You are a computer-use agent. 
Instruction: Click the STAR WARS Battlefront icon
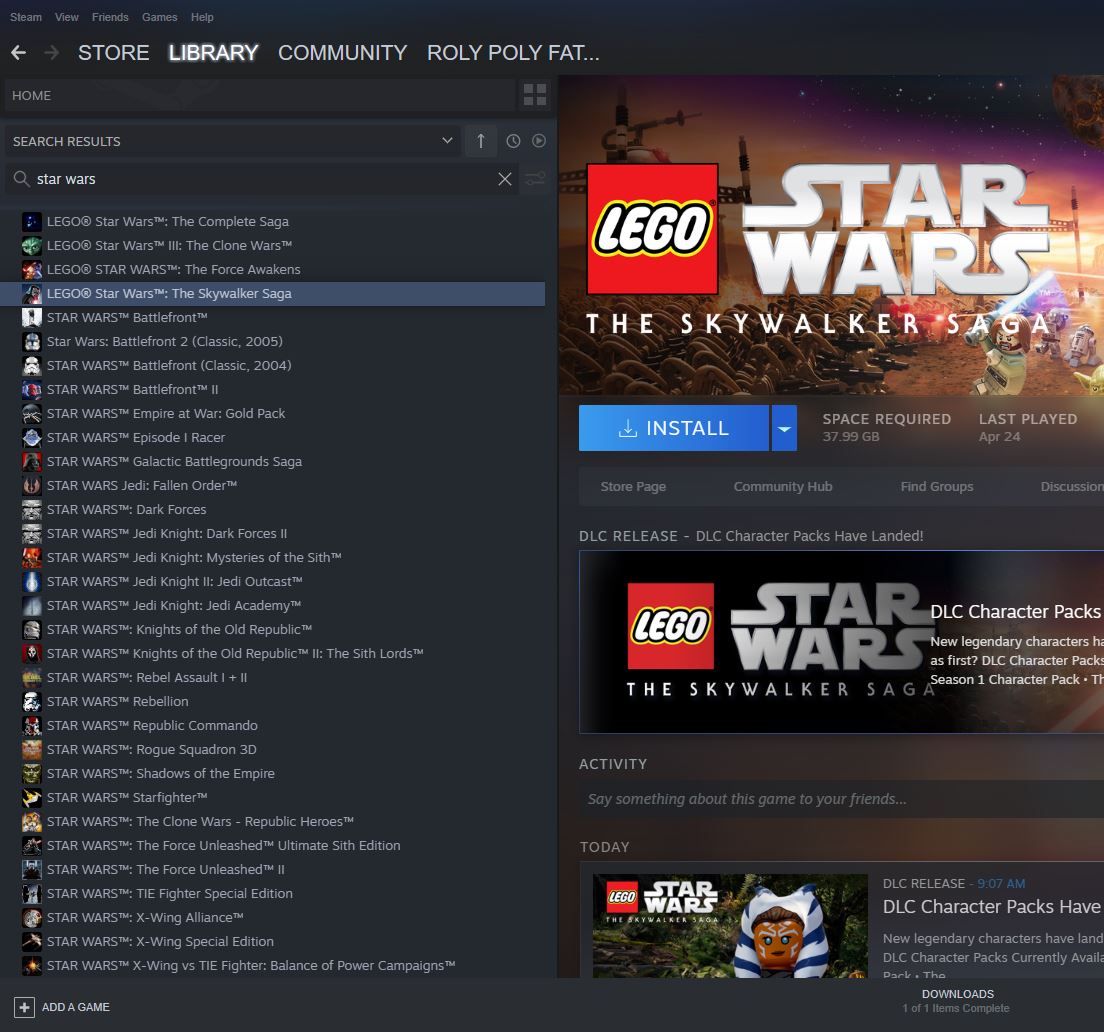pos(32,317)
